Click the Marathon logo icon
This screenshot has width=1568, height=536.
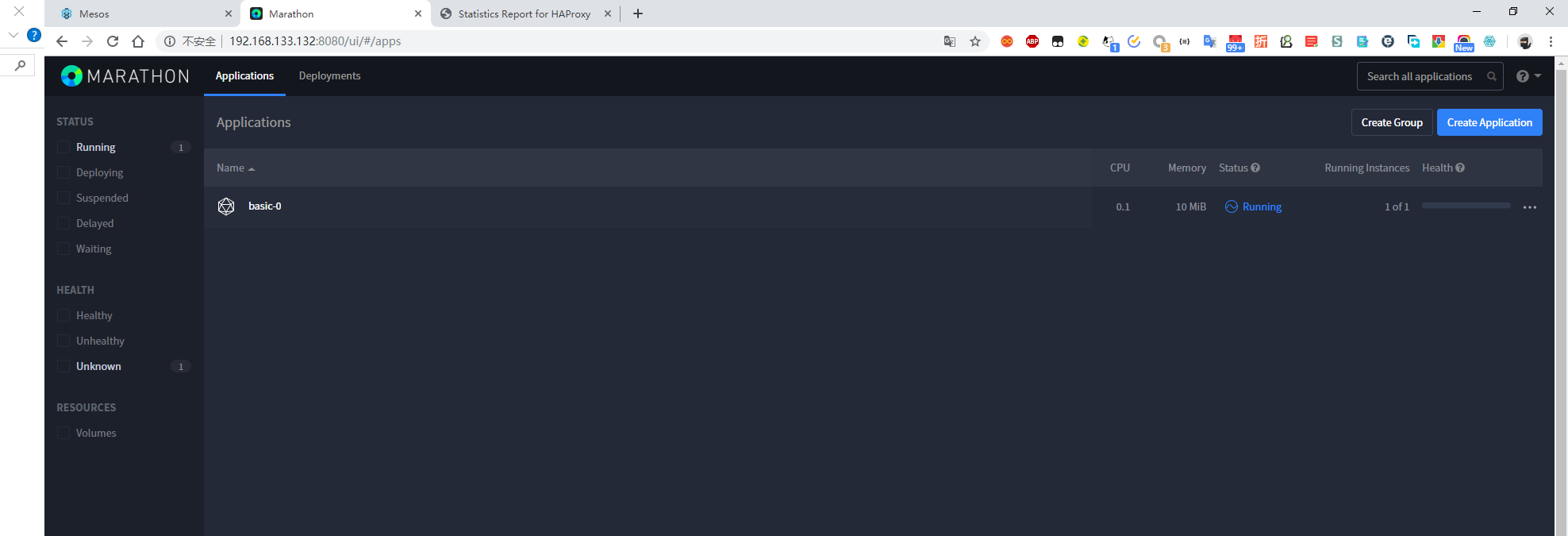(71, 76)
